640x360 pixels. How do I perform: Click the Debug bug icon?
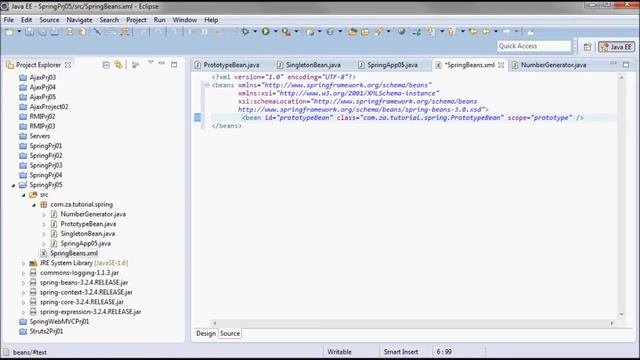click(x=245, y=31)
